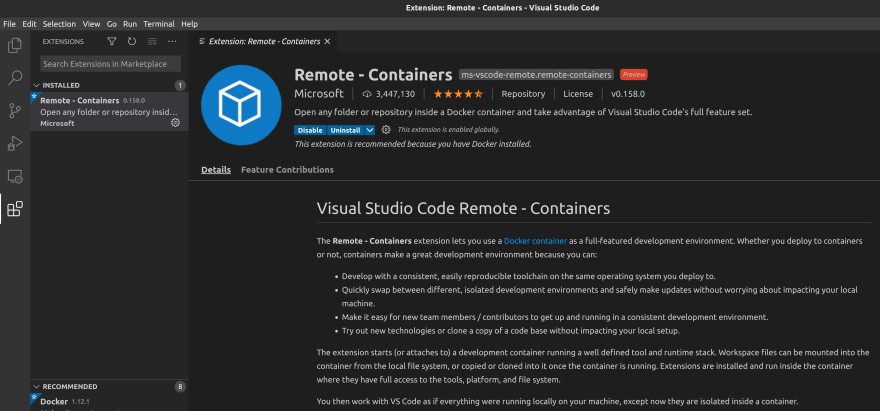Open the Go menu
The height and width of the screenshot is (411, 880).
pyautogui.click(x=112, y=24)
